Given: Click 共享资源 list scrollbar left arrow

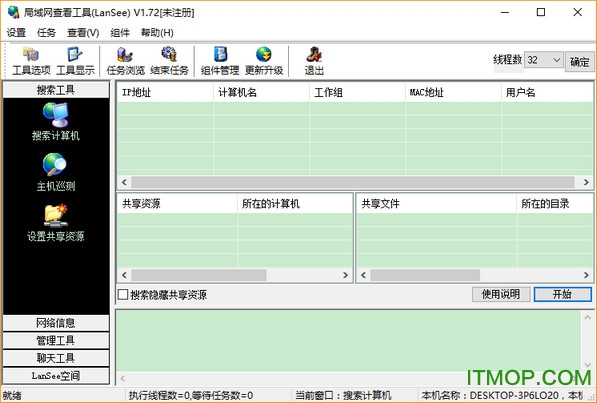Looking at the screenshot, I should tap(124, 275).
